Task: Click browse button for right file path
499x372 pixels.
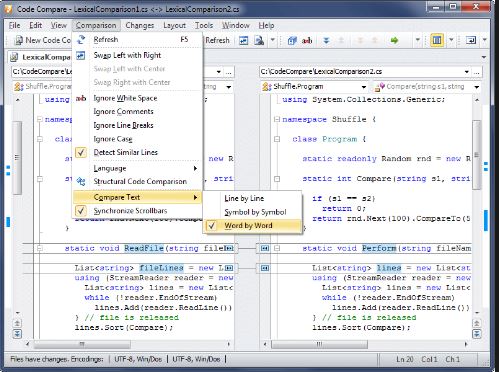Action: [477, 72]
